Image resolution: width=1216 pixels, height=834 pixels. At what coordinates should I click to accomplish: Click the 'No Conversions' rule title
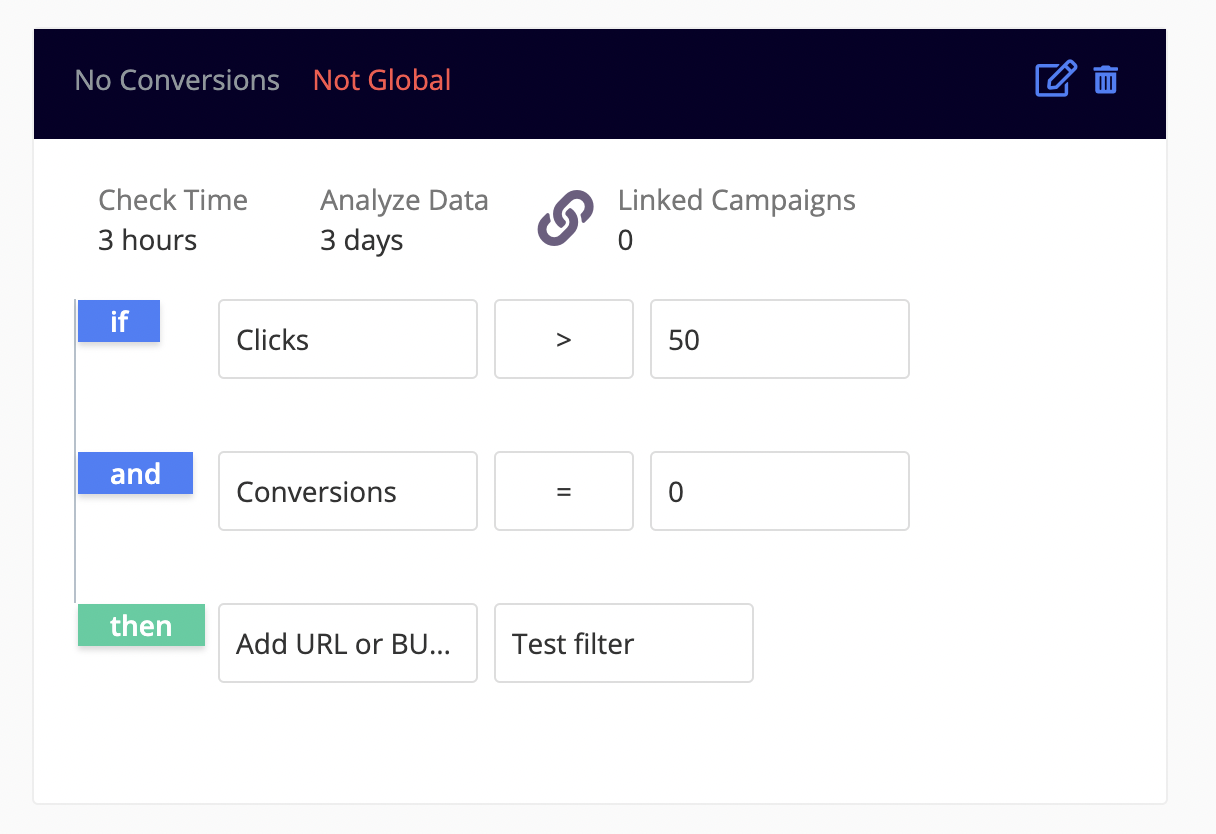pyautogui.click(x=177, y=80)
